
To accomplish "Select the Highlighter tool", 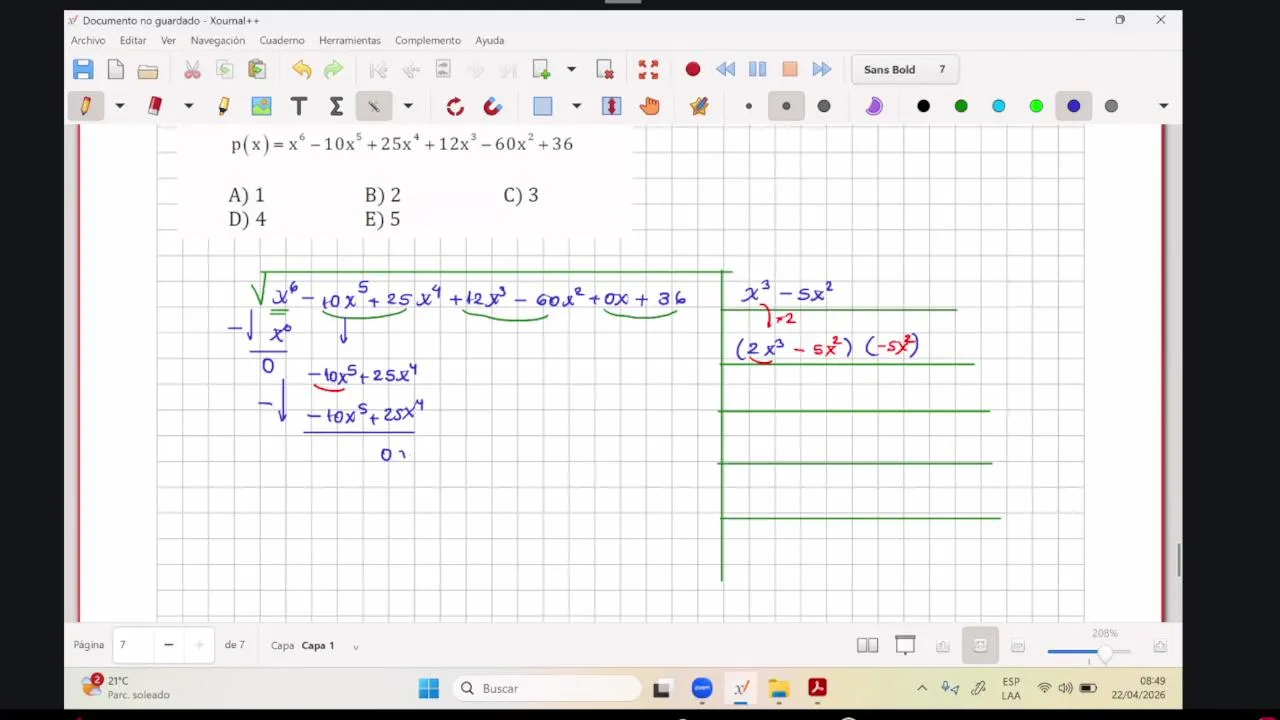I will pos(223,106).
